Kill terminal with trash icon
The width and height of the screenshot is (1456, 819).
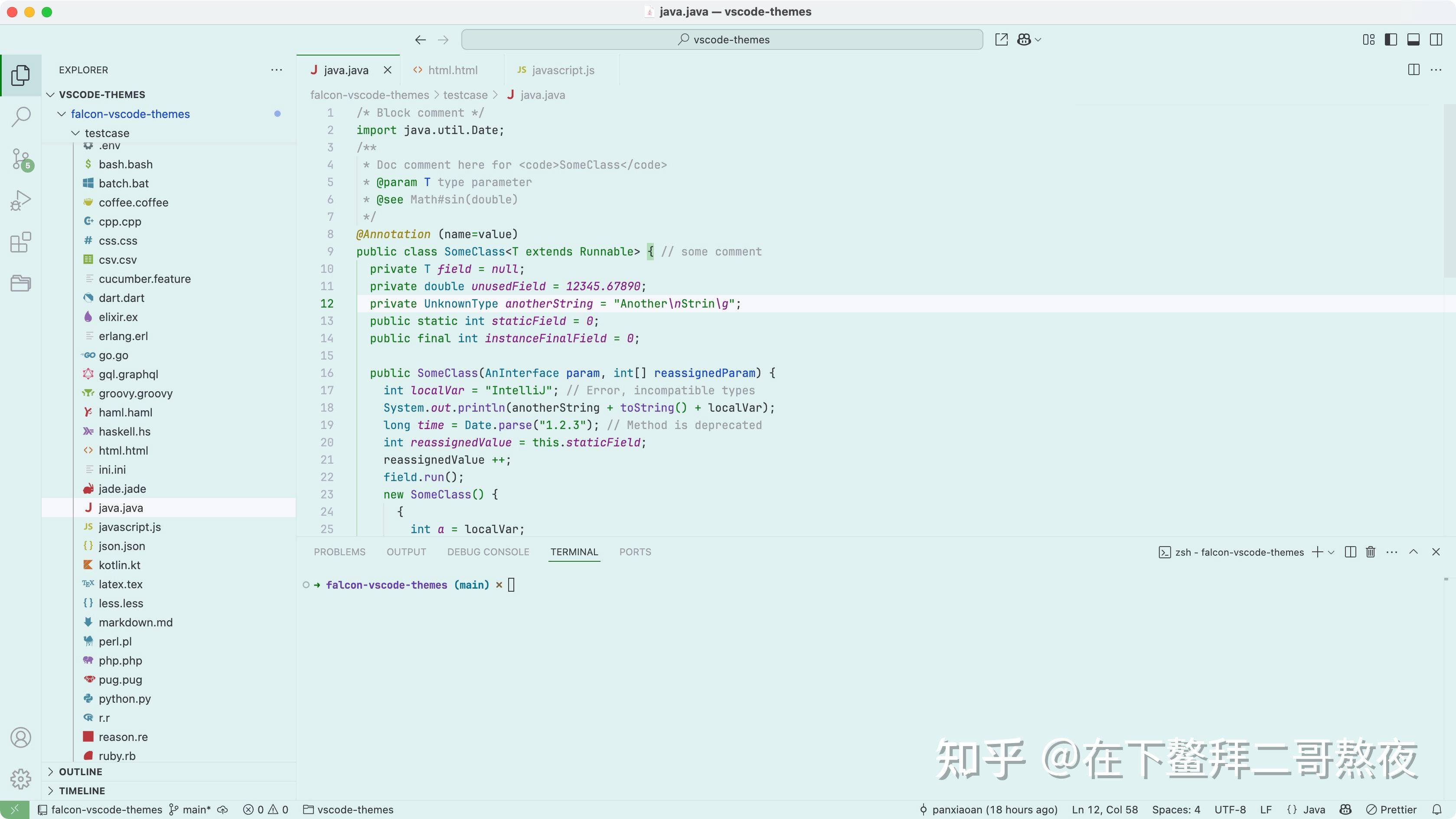coord(1370,552)
